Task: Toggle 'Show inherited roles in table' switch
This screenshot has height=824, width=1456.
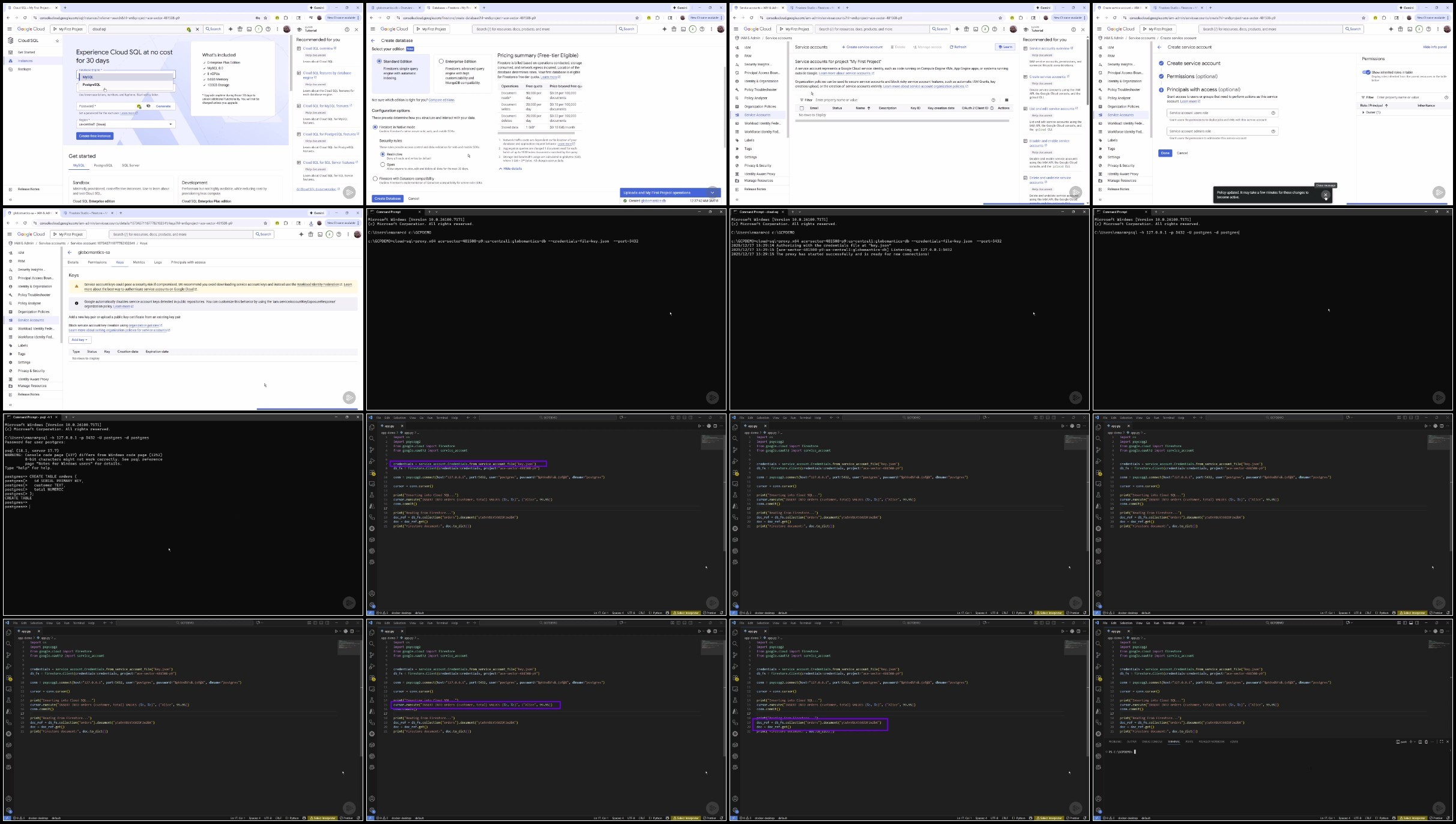Action: 1366,72
